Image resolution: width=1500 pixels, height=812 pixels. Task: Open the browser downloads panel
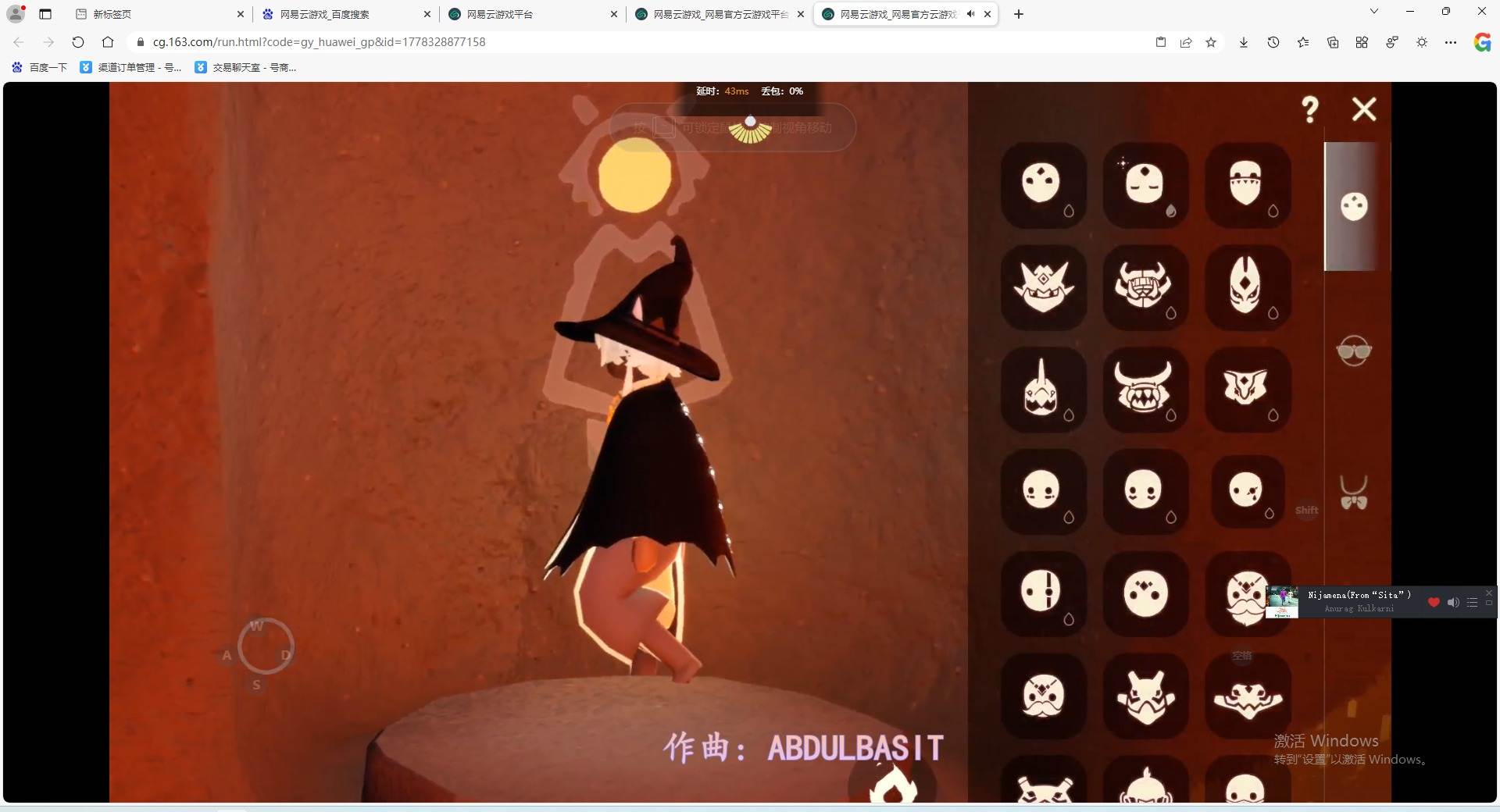1244,42
